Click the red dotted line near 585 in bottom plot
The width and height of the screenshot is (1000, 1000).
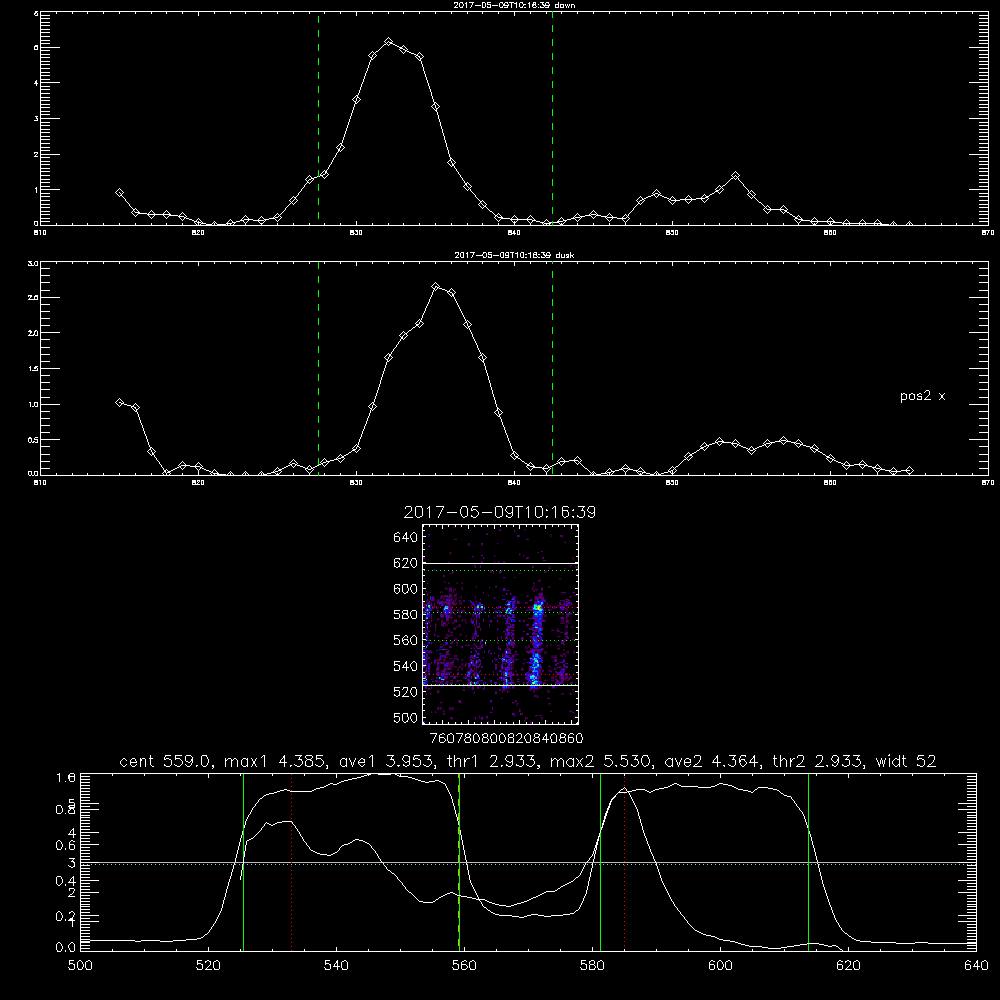coord(624,862)
